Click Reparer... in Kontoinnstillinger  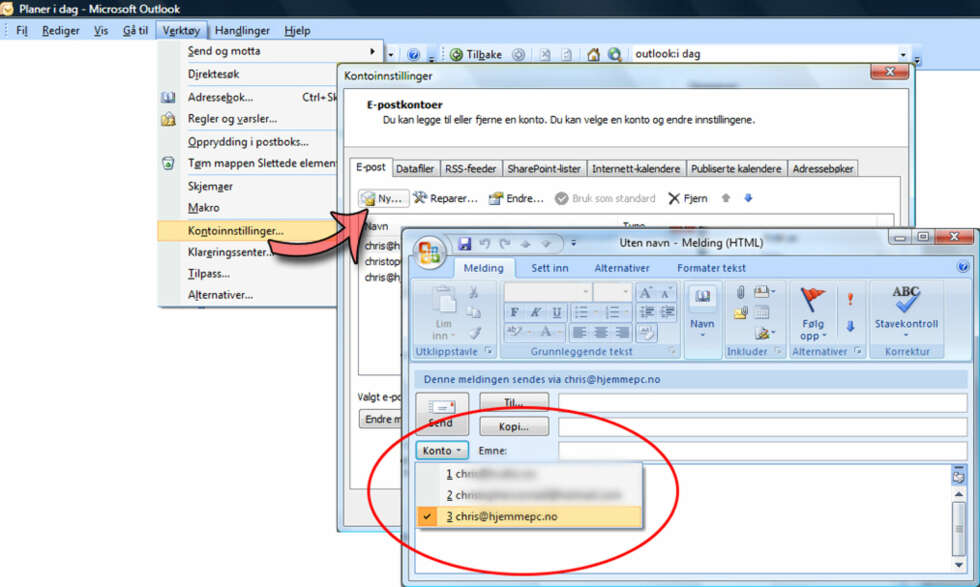[446, 198]
